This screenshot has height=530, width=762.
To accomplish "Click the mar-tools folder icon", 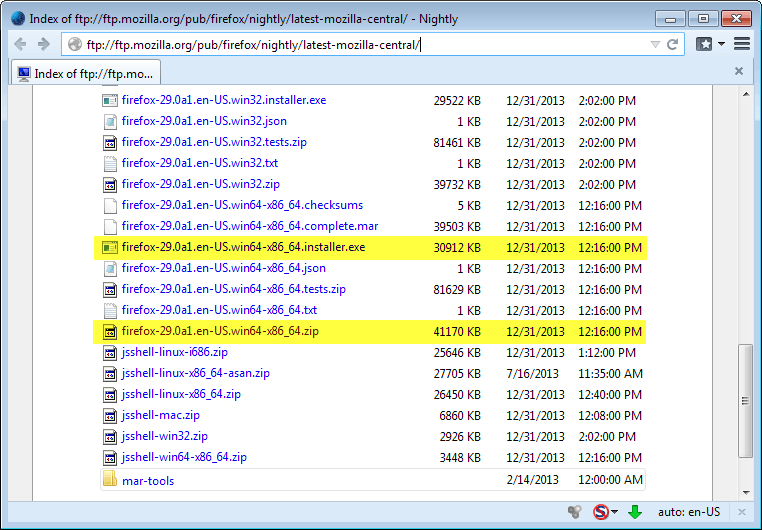I will (x=110, y=479).
